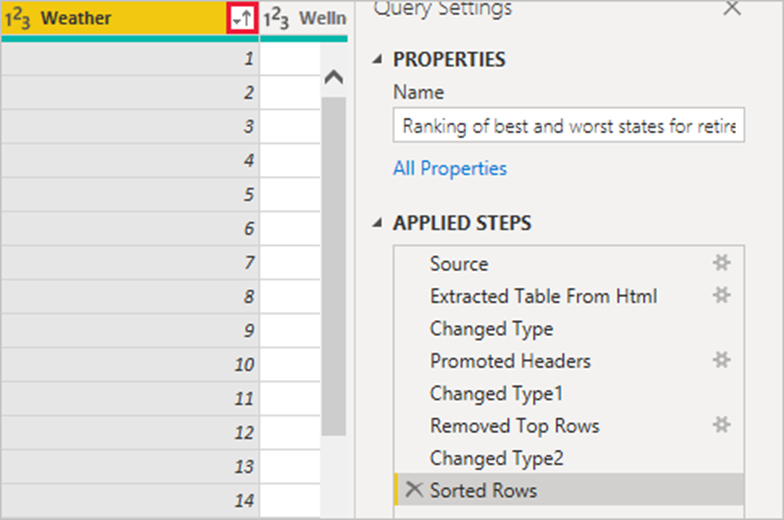Click the Weather column sort dropdown arrow
This screenshot has width=784, height=520.
coord(244,19)
